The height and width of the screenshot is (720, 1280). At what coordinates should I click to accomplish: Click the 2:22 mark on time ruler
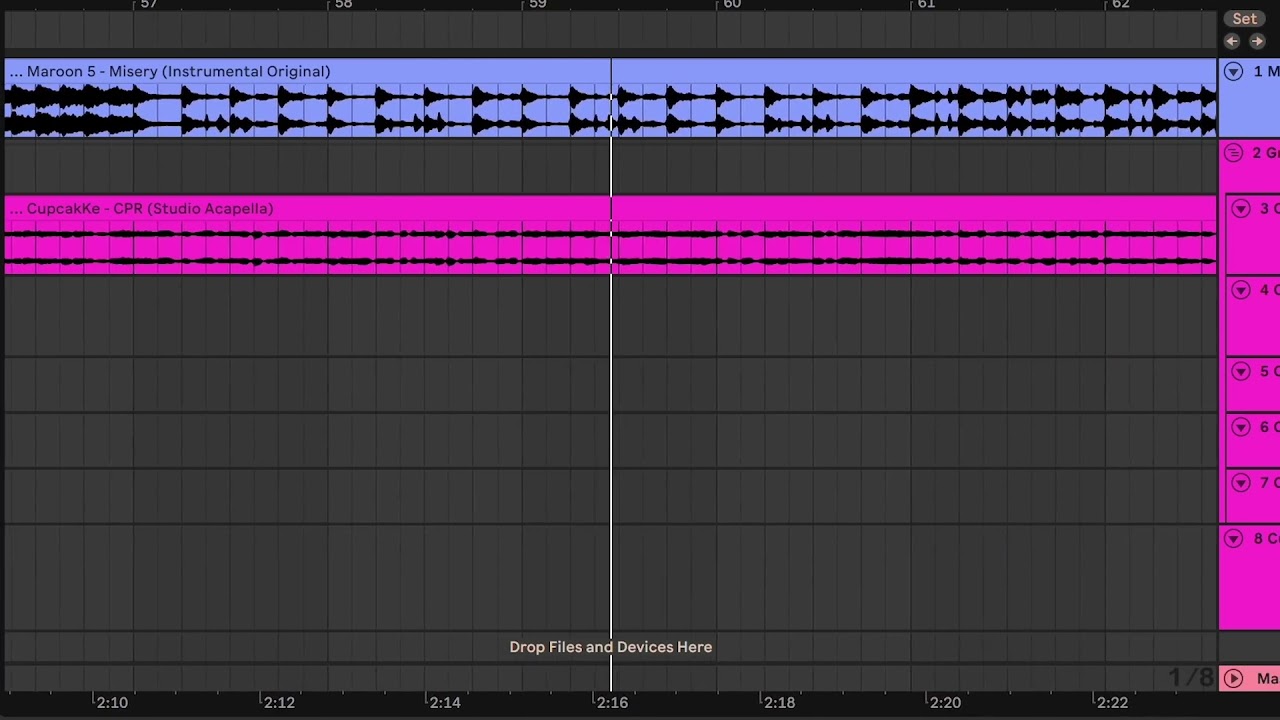tap(1112, 703)
